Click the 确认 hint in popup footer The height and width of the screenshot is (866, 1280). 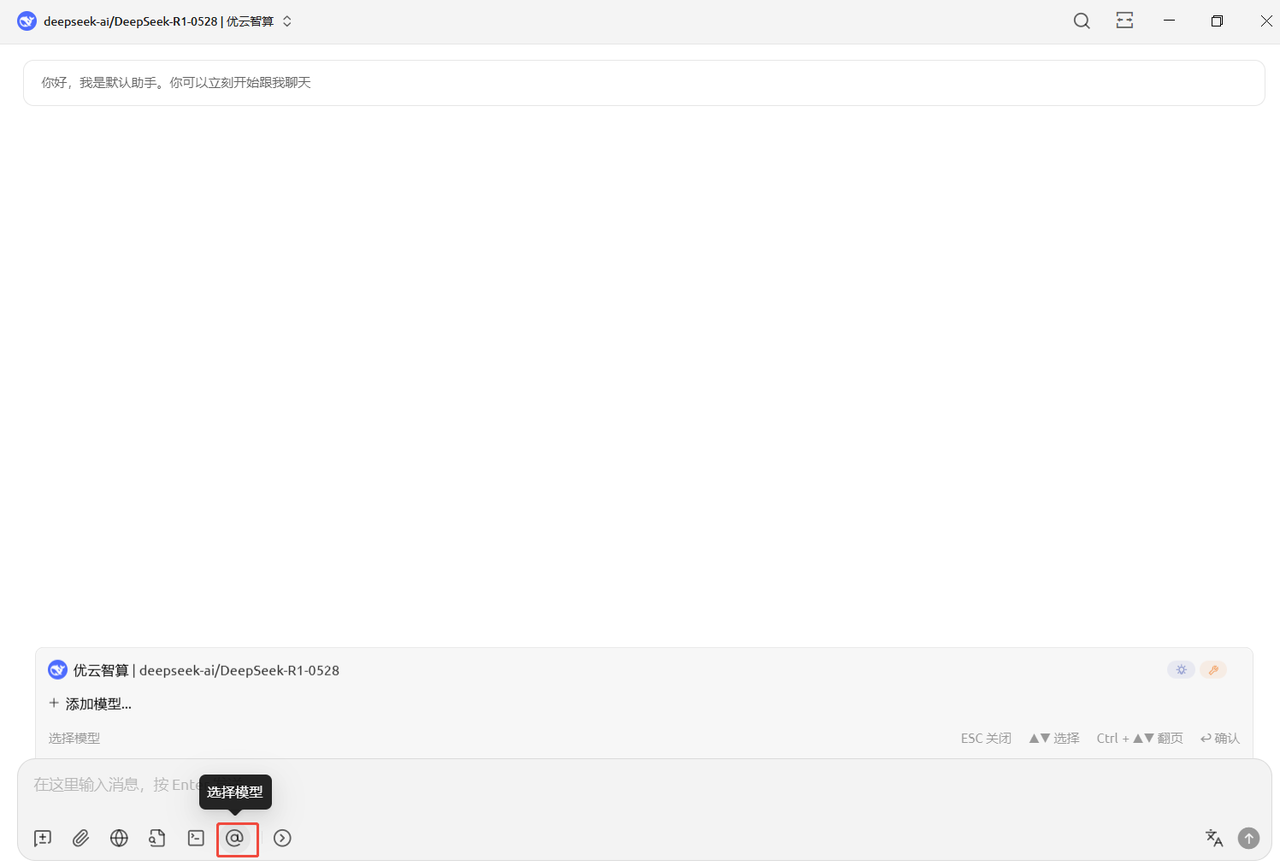coord(1220,738)
